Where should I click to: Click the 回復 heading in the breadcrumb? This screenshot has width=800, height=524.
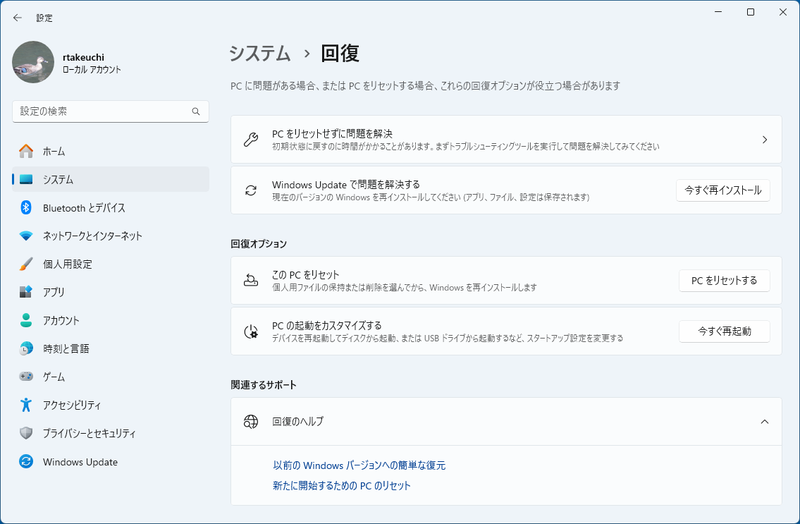(340, 53)
